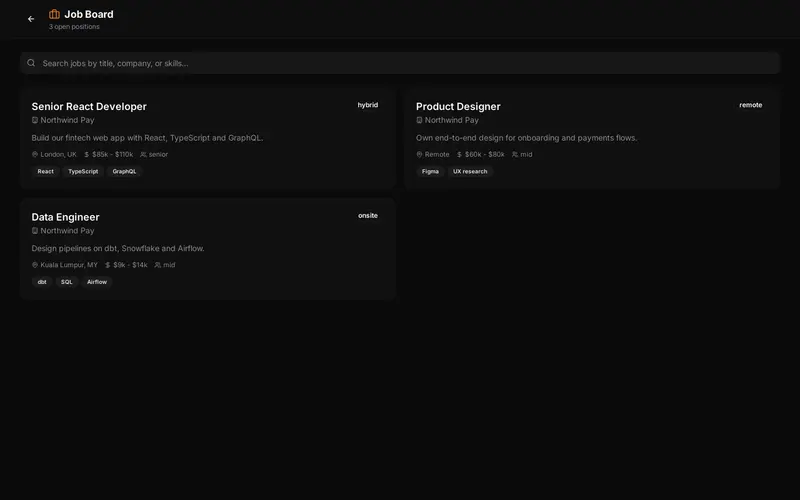Click the $85k - $110k salary text
800x500 pixels.
112,155
